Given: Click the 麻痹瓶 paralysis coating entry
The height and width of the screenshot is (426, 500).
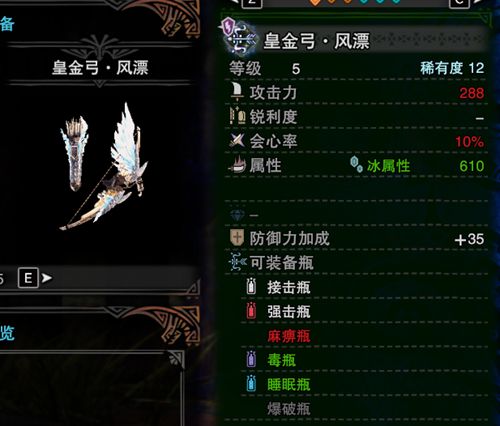Looking at the screenshot, I should tap(289, 336).
